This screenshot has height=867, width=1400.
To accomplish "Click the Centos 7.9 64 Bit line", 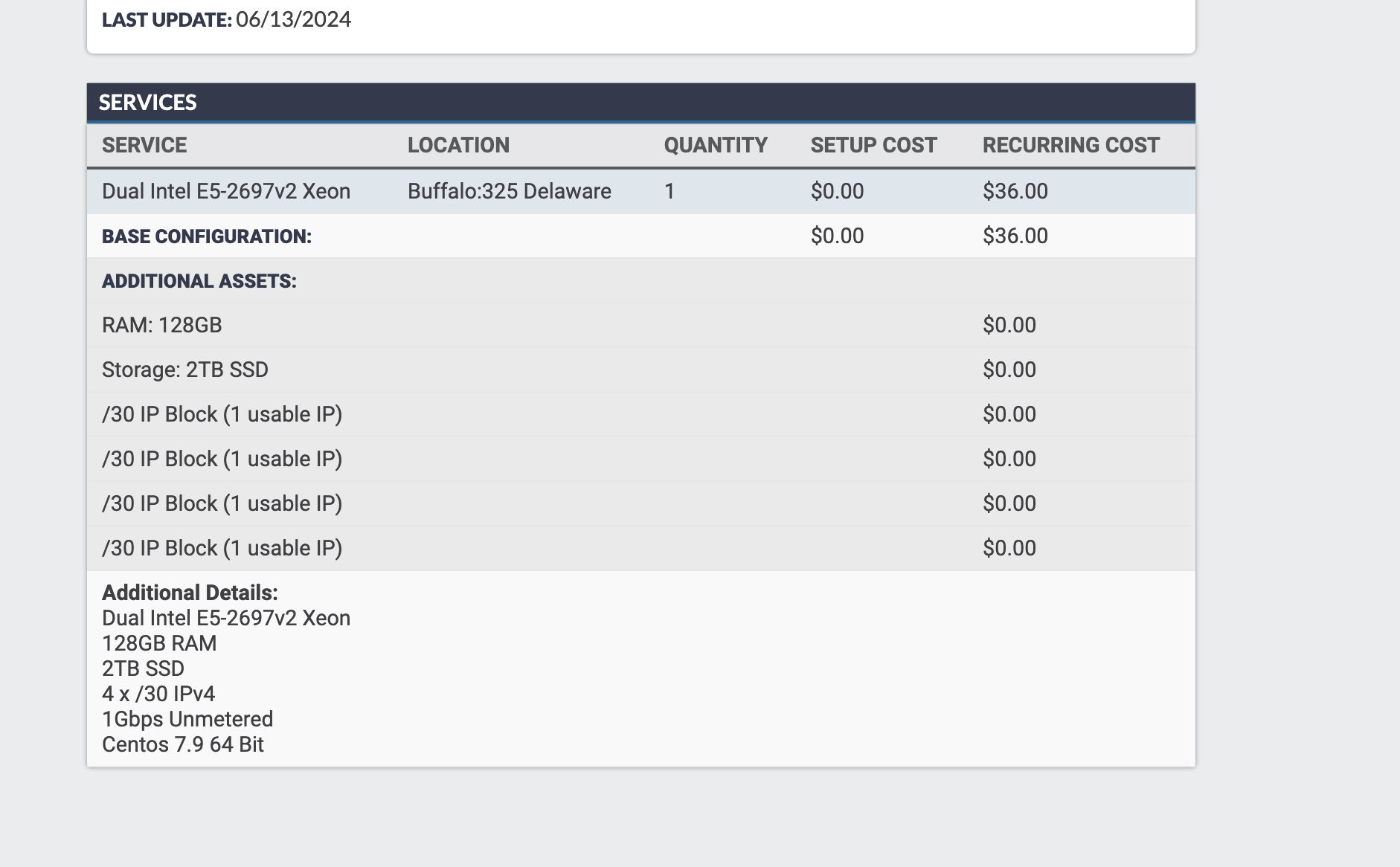I will pos(183,744).
